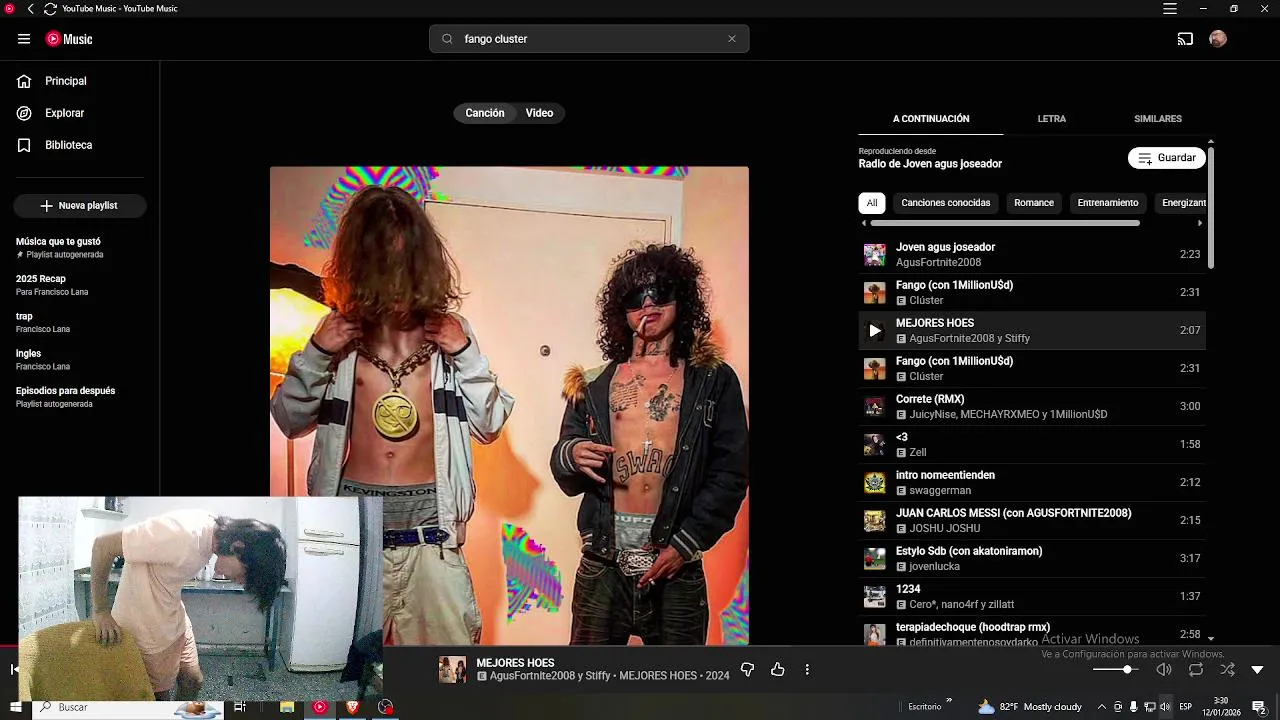Go back using the title bar arrow
Viewport: 1280px width, 720px height.
coord(30,9)
